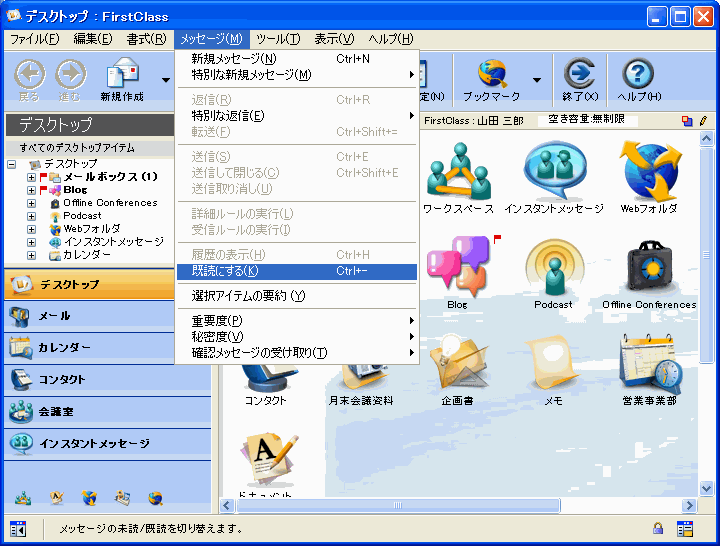Open the Offline Conferences desktop icon
720x546 pixels.
pyautogui.click(x=648, y=268)
